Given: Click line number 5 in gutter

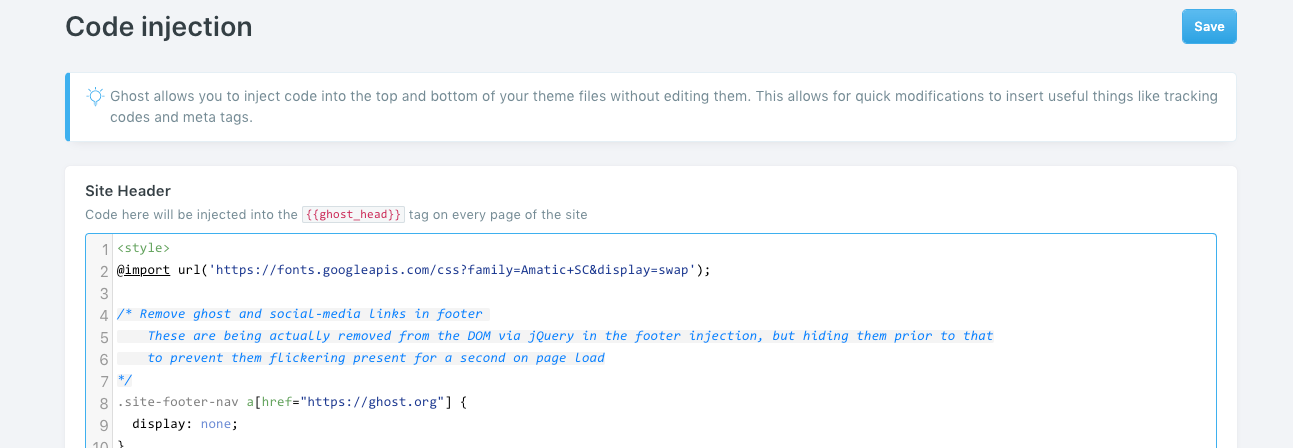Looking at the screenshot, I should point(104,337).
